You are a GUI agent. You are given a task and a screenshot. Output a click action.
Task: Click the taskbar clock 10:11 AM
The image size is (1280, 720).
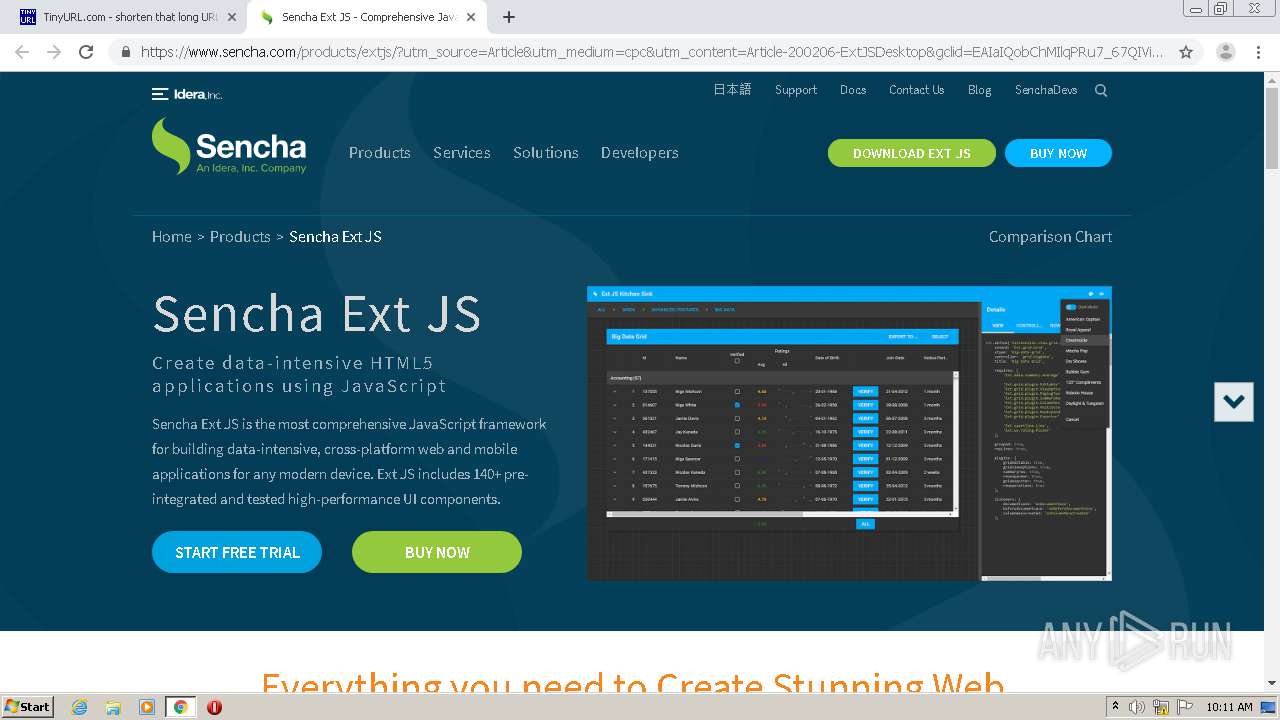(x=1229, y=707)
